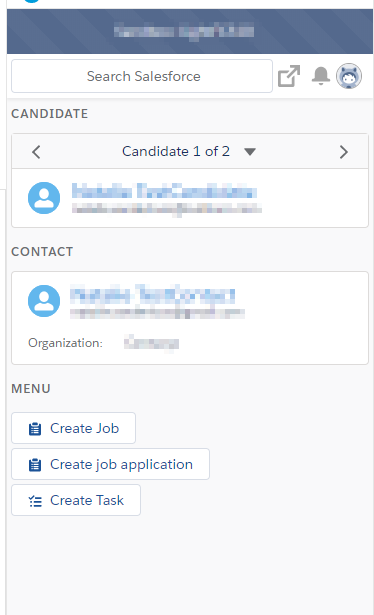Select the checklist icon on Create Task
374x615 pixels.
click(35, 501)
